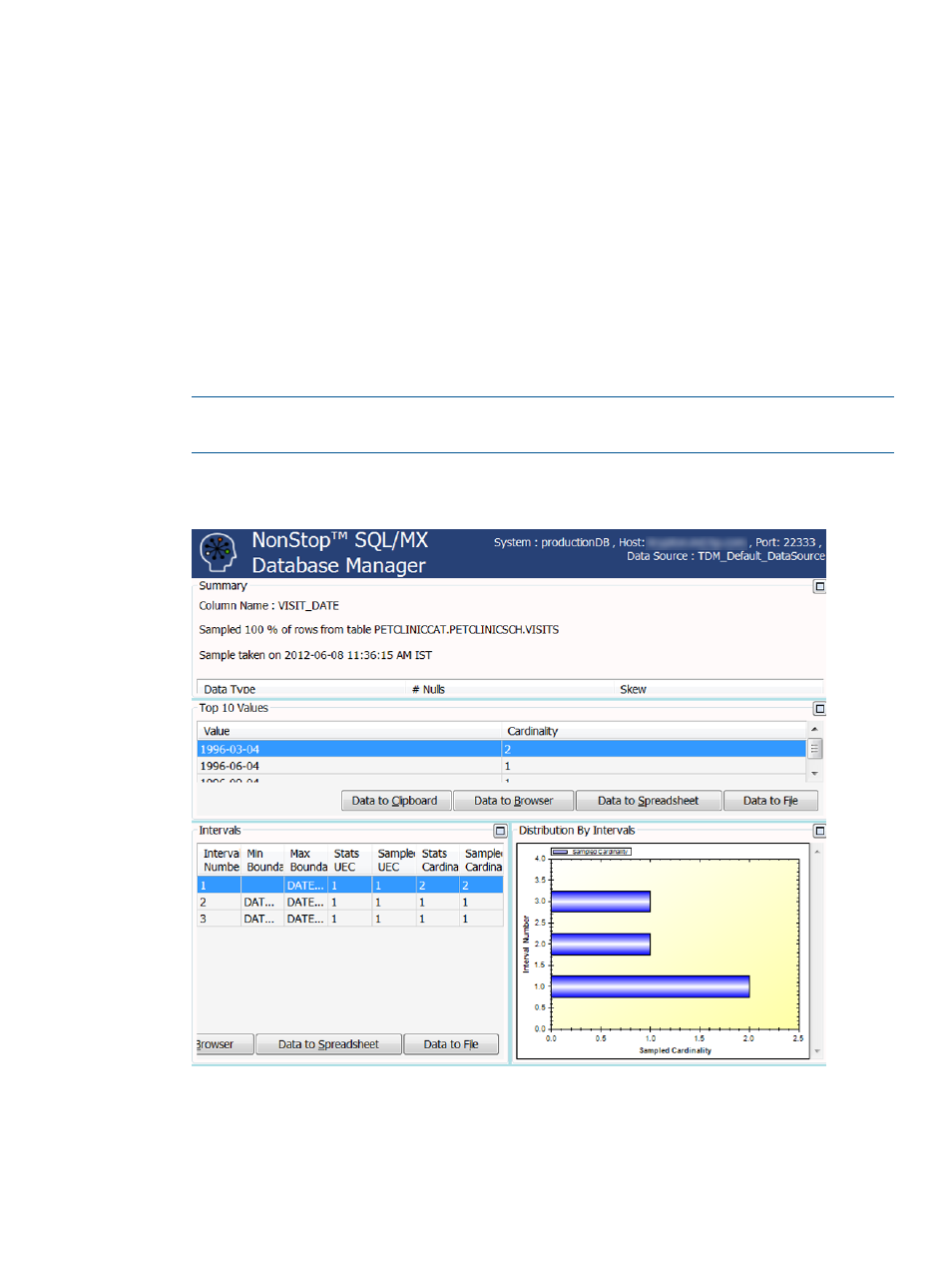Click the Interval Number column header

pyautogui.click(x=220, y=861)
